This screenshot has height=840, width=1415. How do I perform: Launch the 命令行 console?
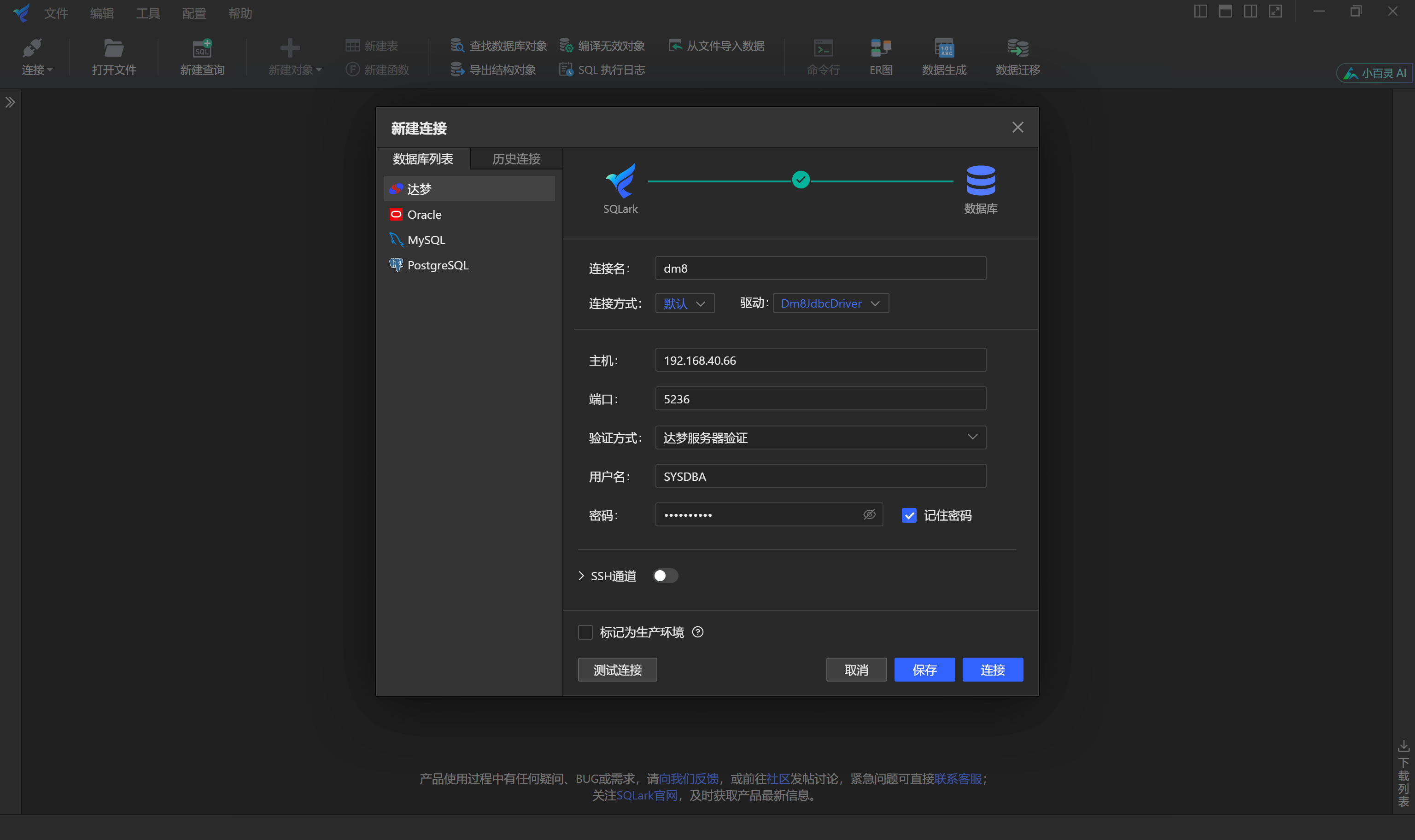[823, 55]
